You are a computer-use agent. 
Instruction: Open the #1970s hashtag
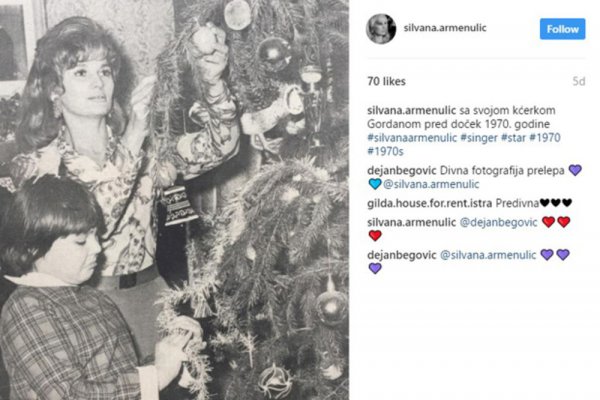pyautogui.click(x=385, y=151)
